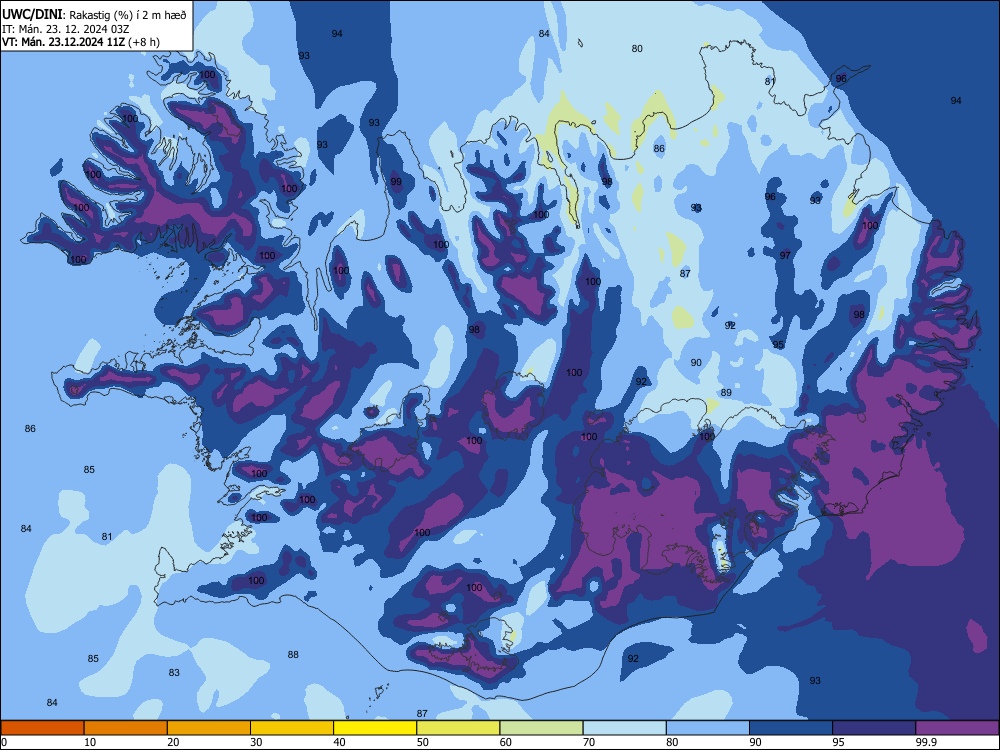
Task: Click the value 87 in the central highlands
Action: pyautogui.click(x=685, y=273)
